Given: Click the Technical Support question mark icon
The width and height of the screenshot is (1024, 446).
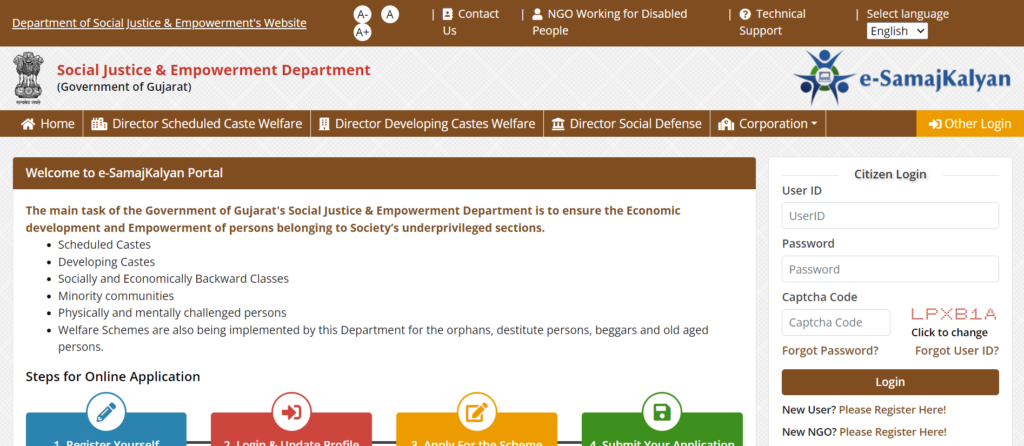Looking at the screenshot, I should [745, 14].
